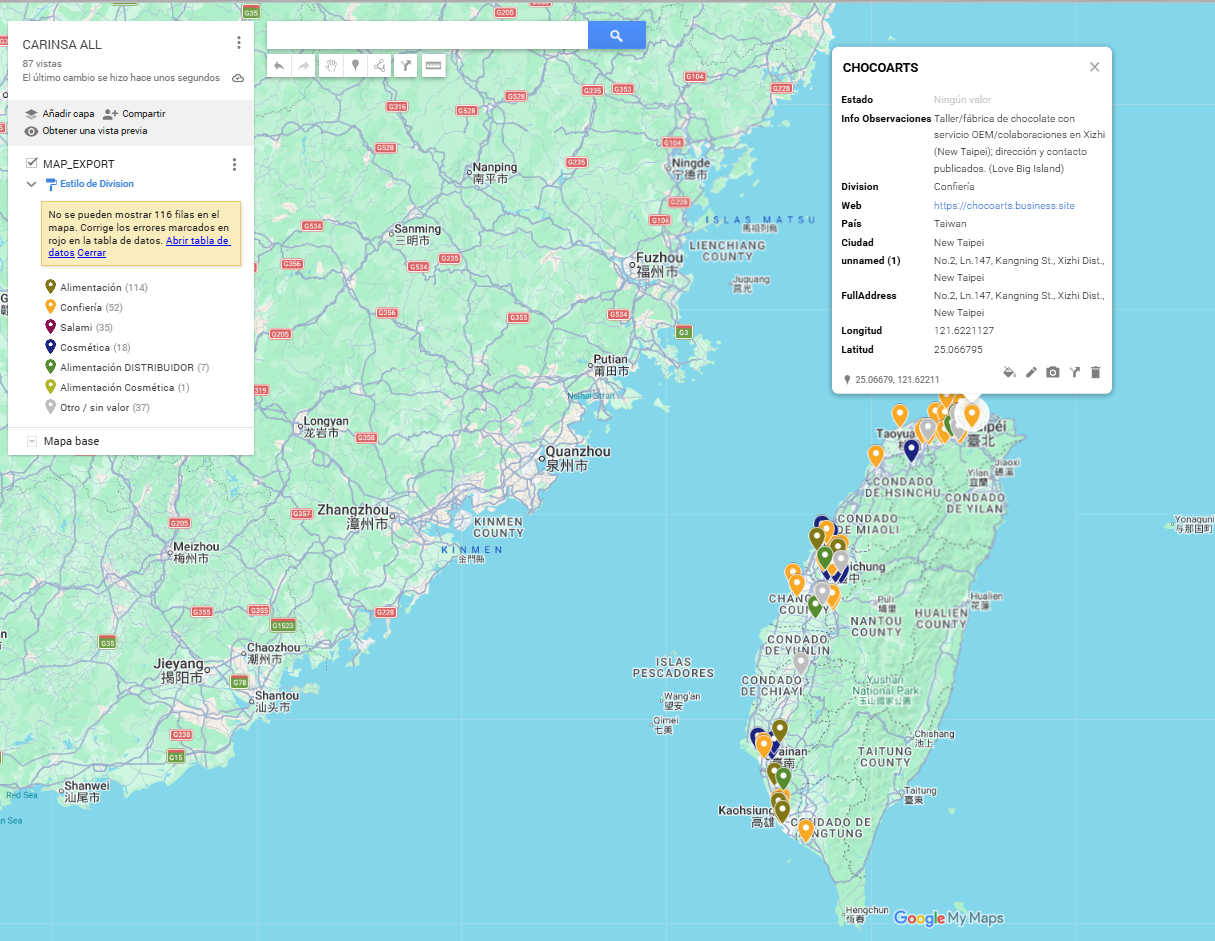Close the CHOCOARTS info card

(x=1094, y=67)
